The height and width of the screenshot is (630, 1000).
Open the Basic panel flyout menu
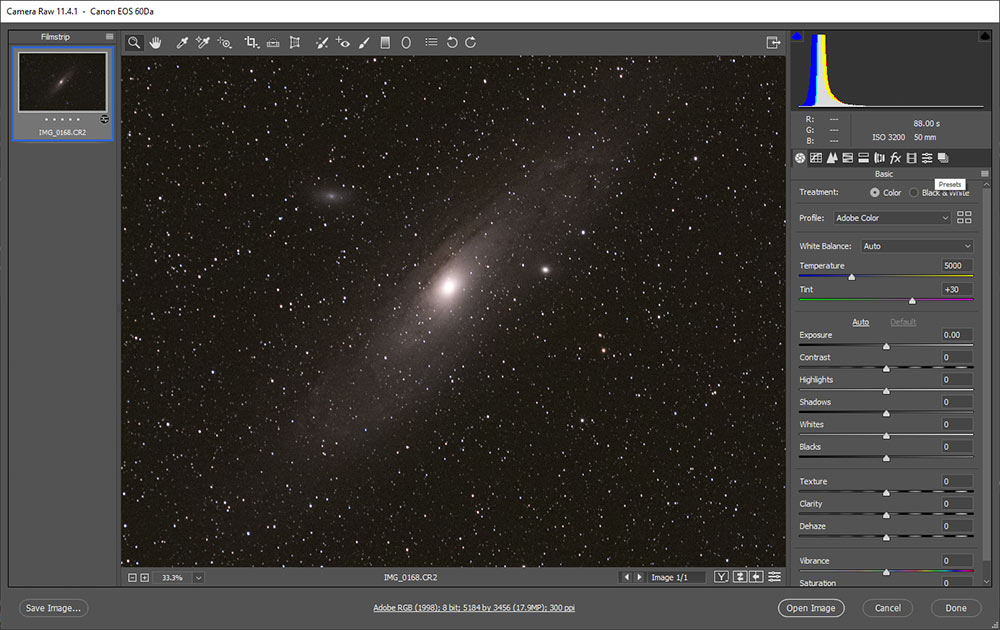coord(984,172)
